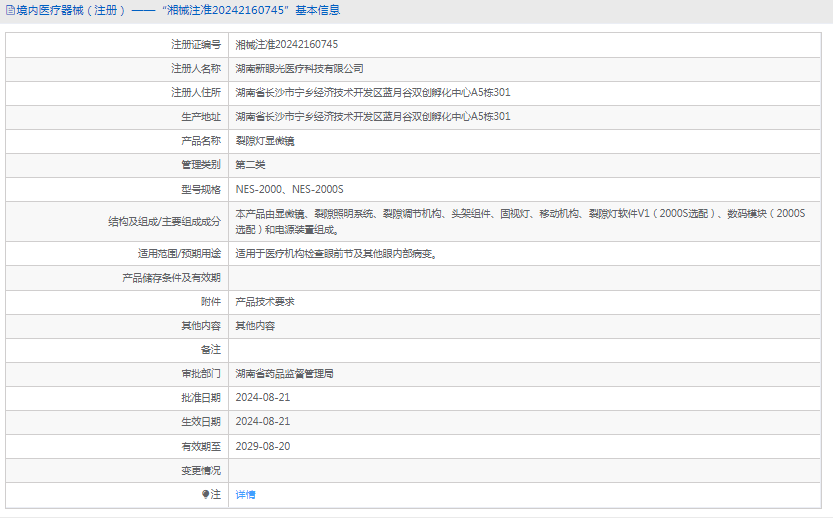Select the 批准日期 value 2024-08-21
The height and width of the screenshot is (518, 833).
pyautogui.click(x=263, y=397)
